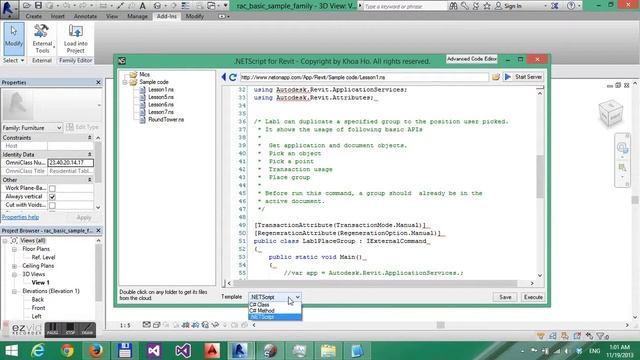Toggle the Always vertical checkbox
The width and height of the screenshot is (640, 360).
[x=52, y=197]
